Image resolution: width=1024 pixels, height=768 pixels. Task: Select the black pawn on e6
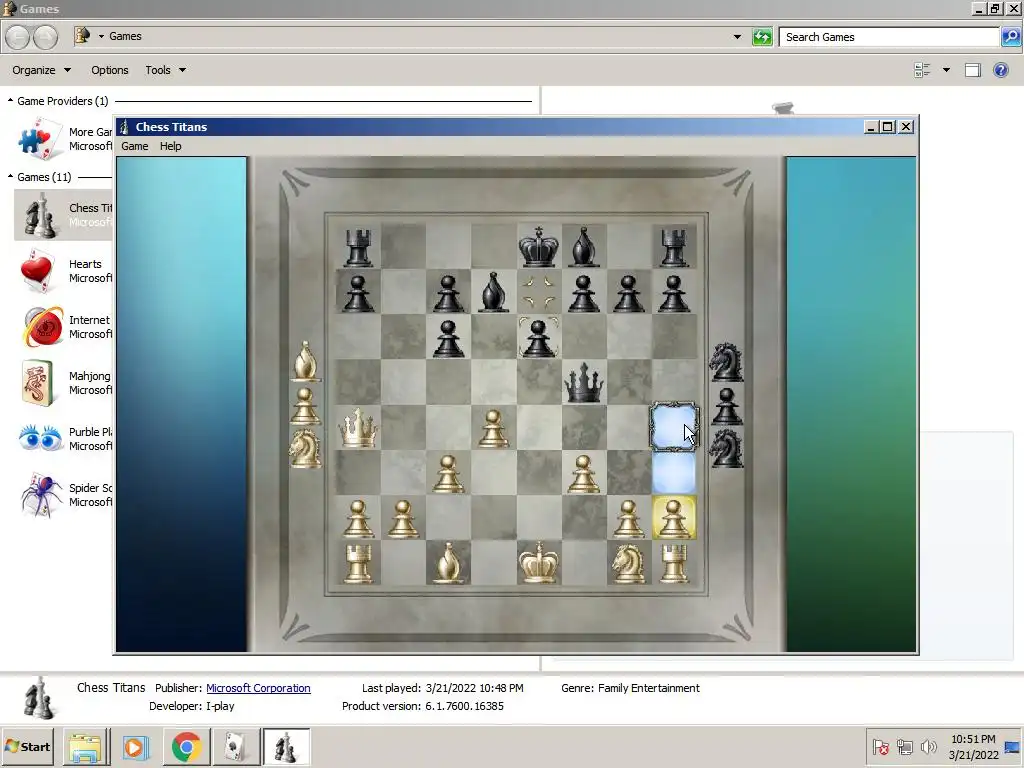point(538,338)
